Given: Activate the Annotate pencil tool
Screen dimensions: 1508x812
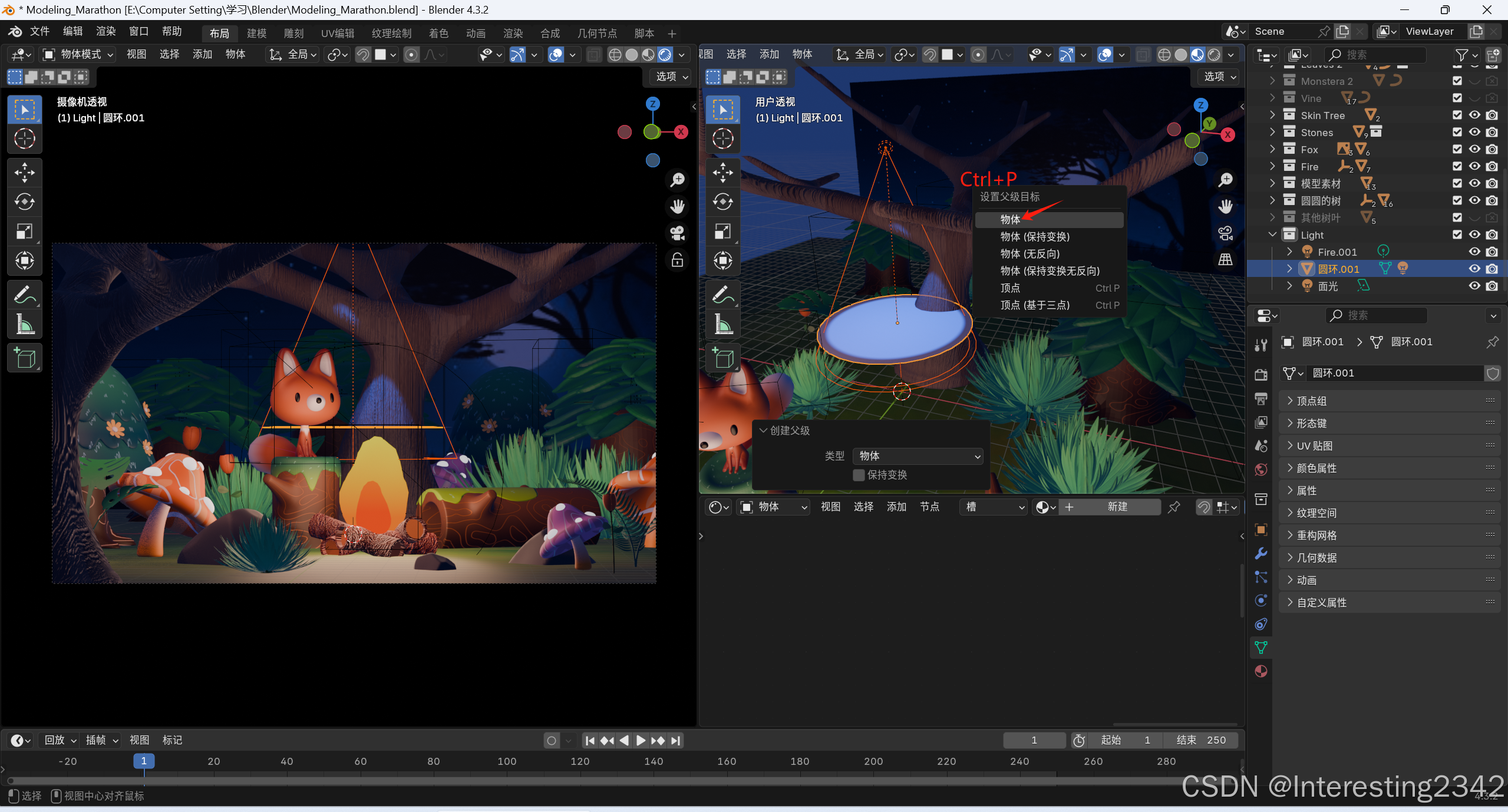Looking at the screenshot, I should click(24, 294).
